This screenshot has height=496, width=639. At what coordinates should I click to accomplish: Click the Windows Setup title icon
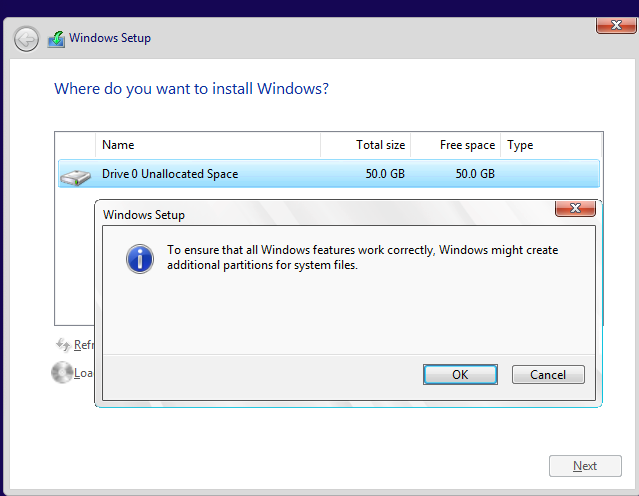tap(57, 39)
